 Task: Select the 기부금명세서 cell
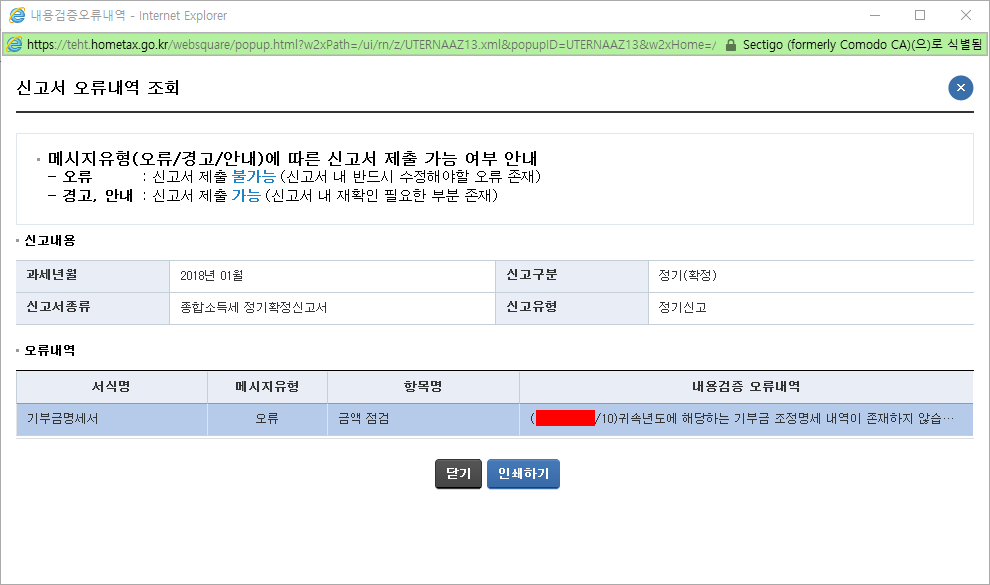[112, 419]
